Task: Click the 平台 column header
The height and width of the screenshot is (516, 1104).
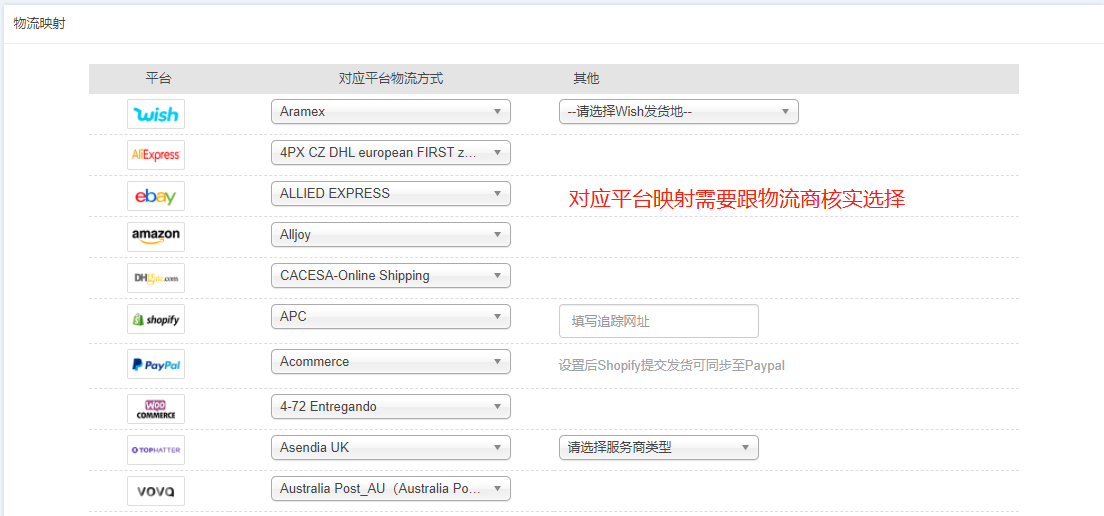Action: click(x=158, y=79)
